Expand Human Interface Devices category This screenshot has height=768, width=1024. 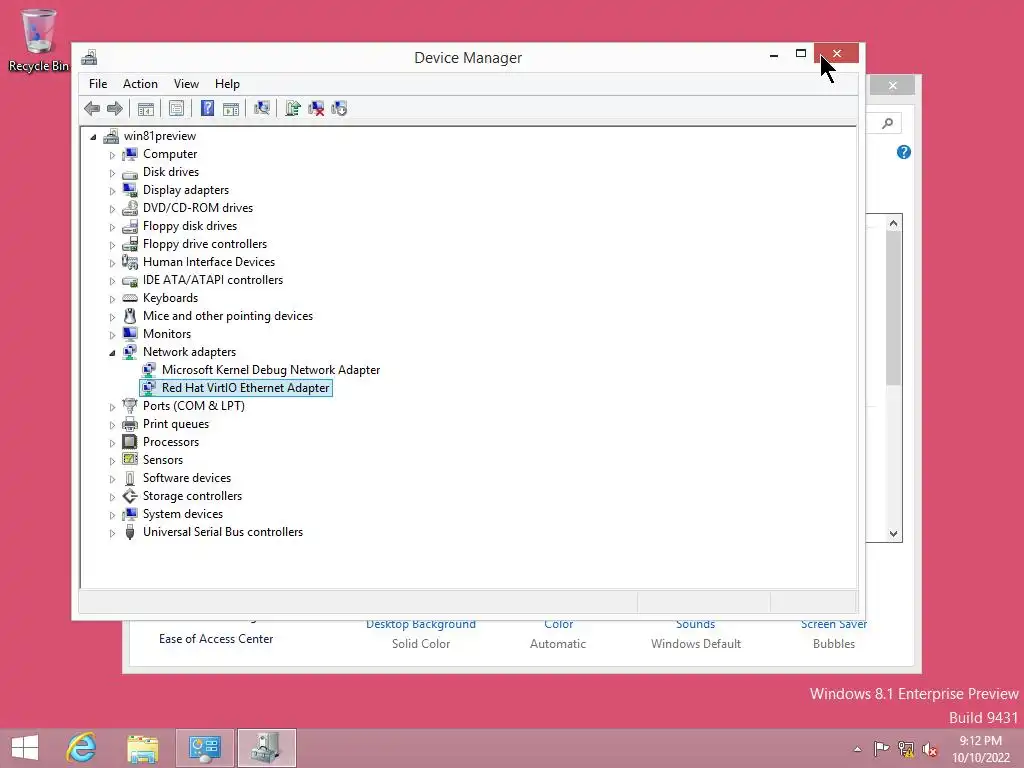pyautogui.click(x=112, y=263)
